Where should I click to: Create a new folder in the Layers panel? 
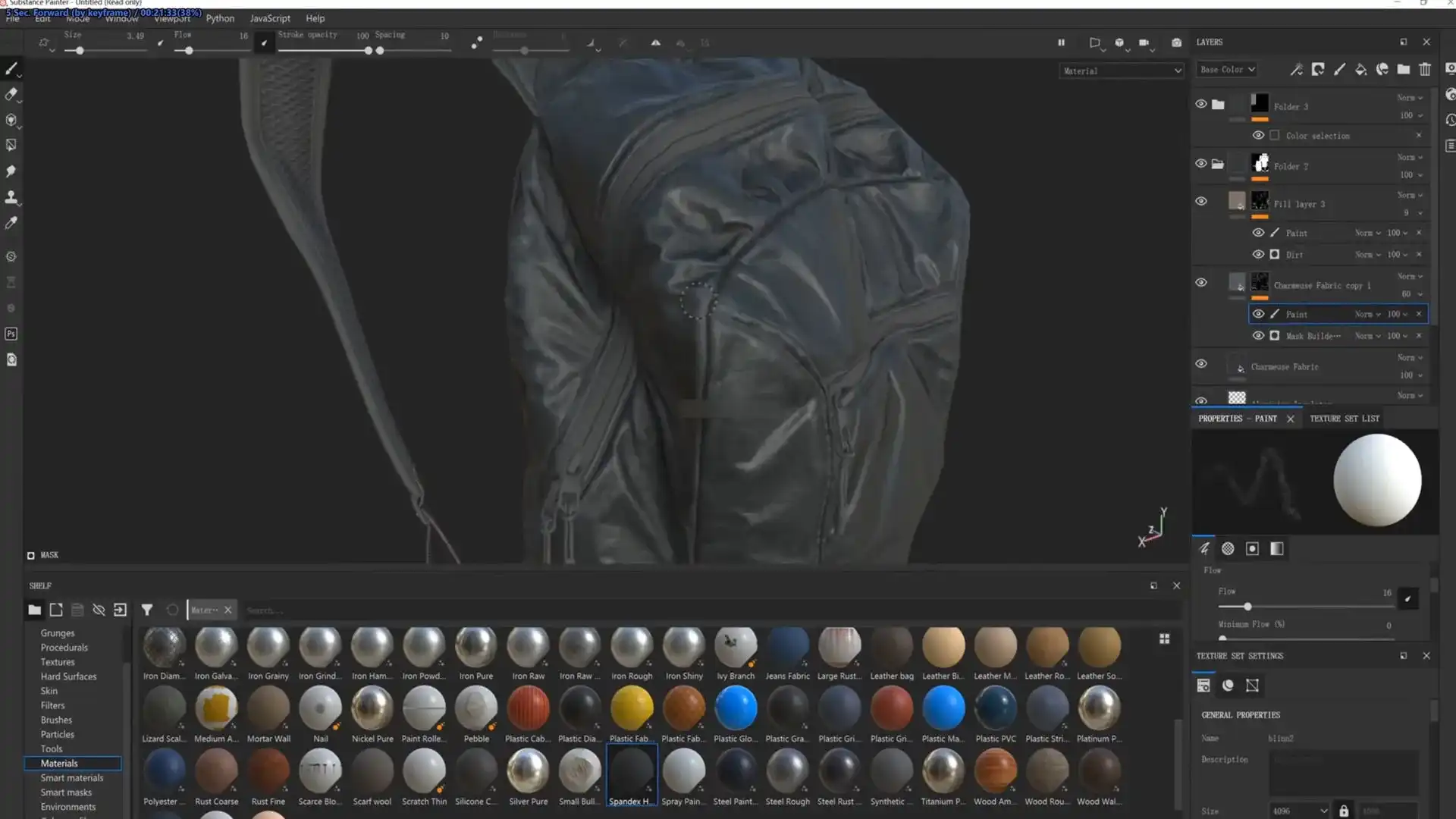coord(1404,69)
